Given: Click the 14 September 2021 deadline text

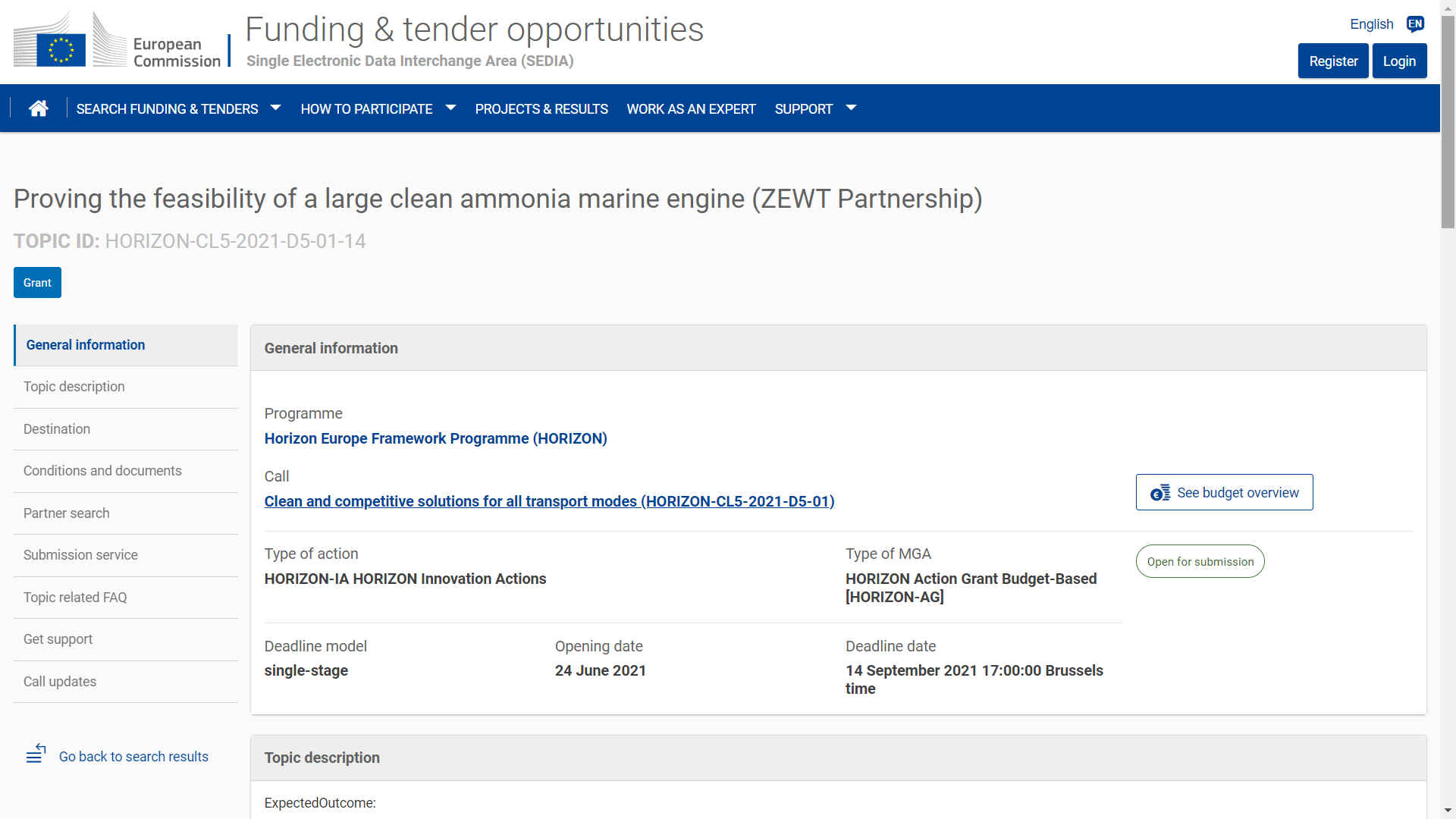Looking at the screenshot, I should [x=974, y=679].
